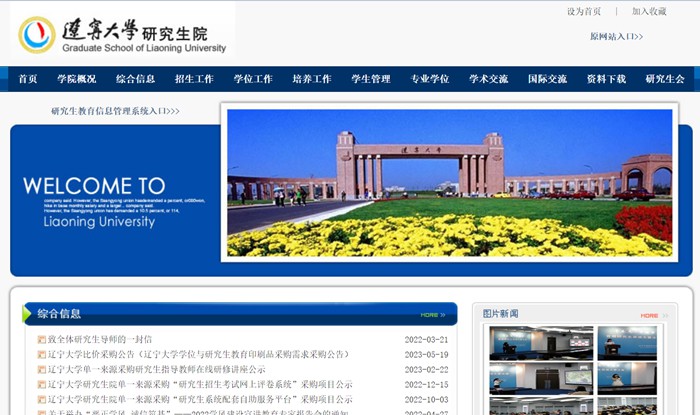This screenshot has width=700, height=415.
Task: Open the 研究生会 menu item
Action: pyautogui.click(x=665, y=79)
